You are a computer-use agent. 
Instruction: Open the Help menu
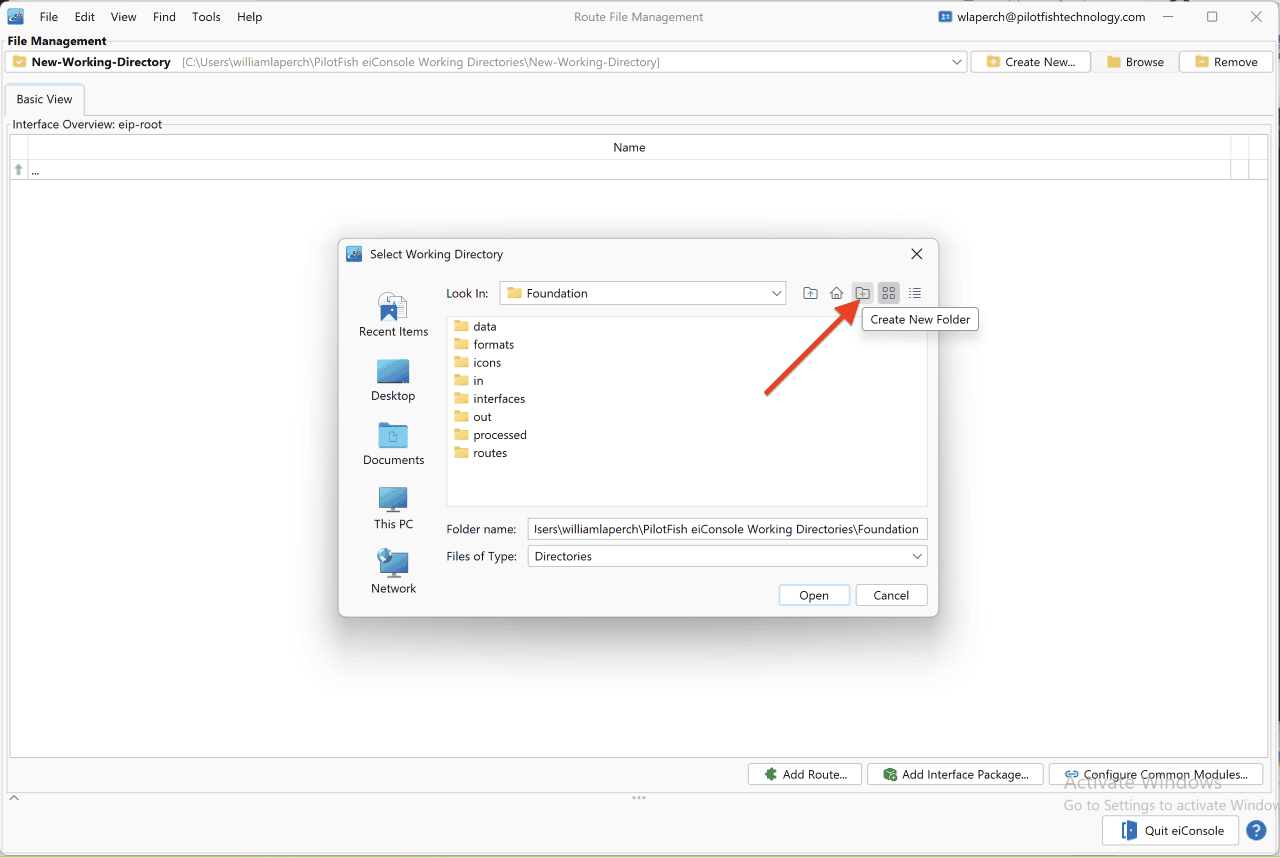(x=249, y=17)
